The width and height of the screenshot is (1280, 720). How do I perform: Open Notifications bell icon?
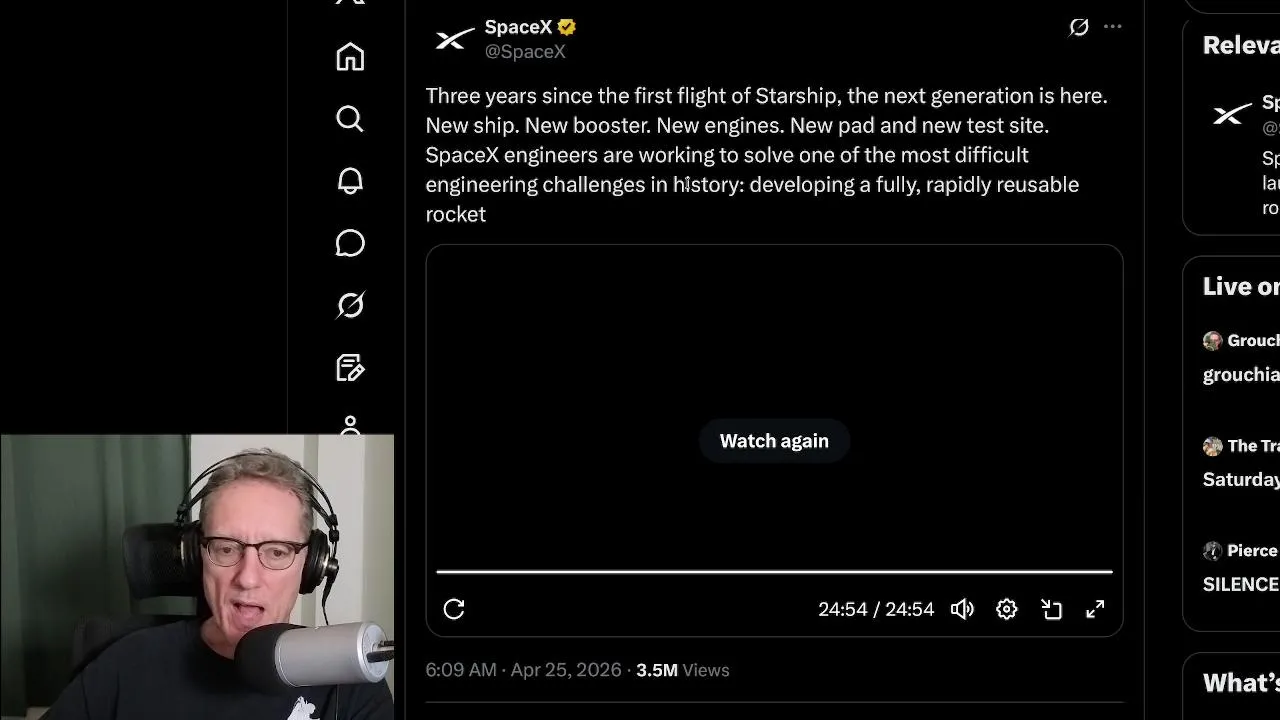tap(350, 181)
